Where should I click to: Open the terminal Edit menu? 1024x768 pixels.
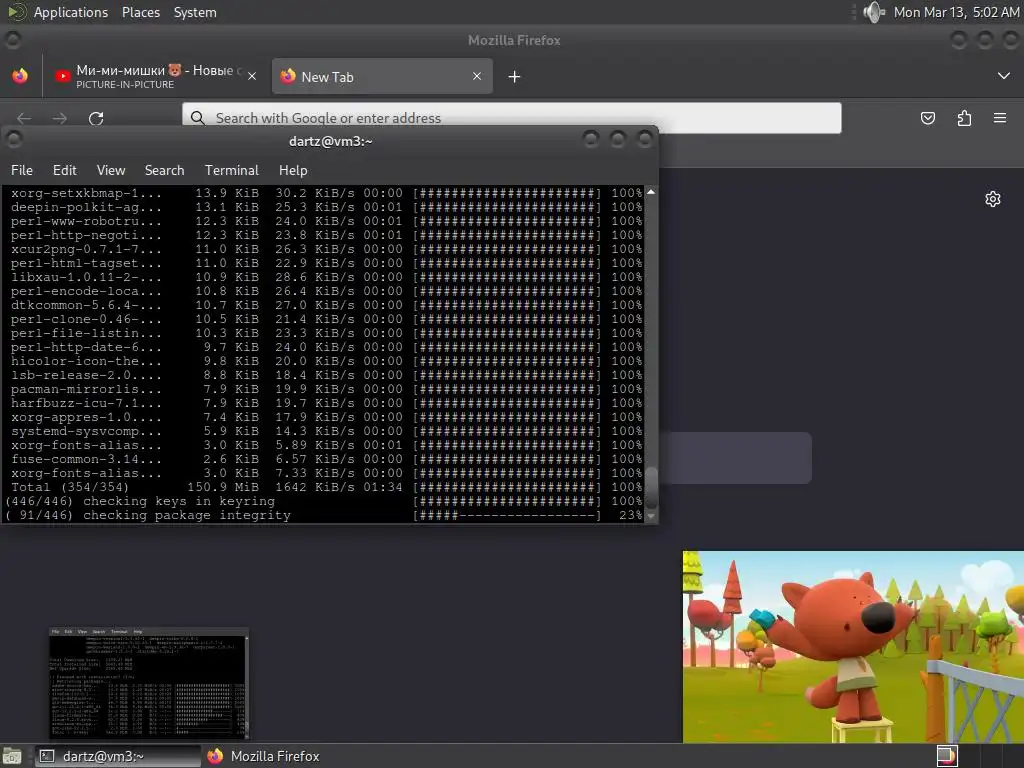coord(65,170)
